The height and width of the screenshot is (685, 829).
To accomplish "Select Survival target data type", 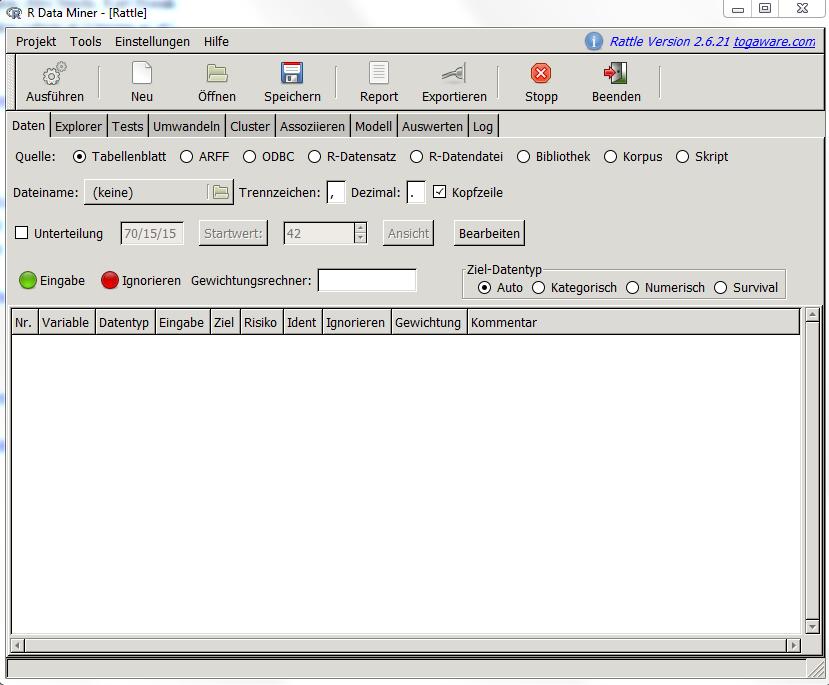I will pos(720,288).
